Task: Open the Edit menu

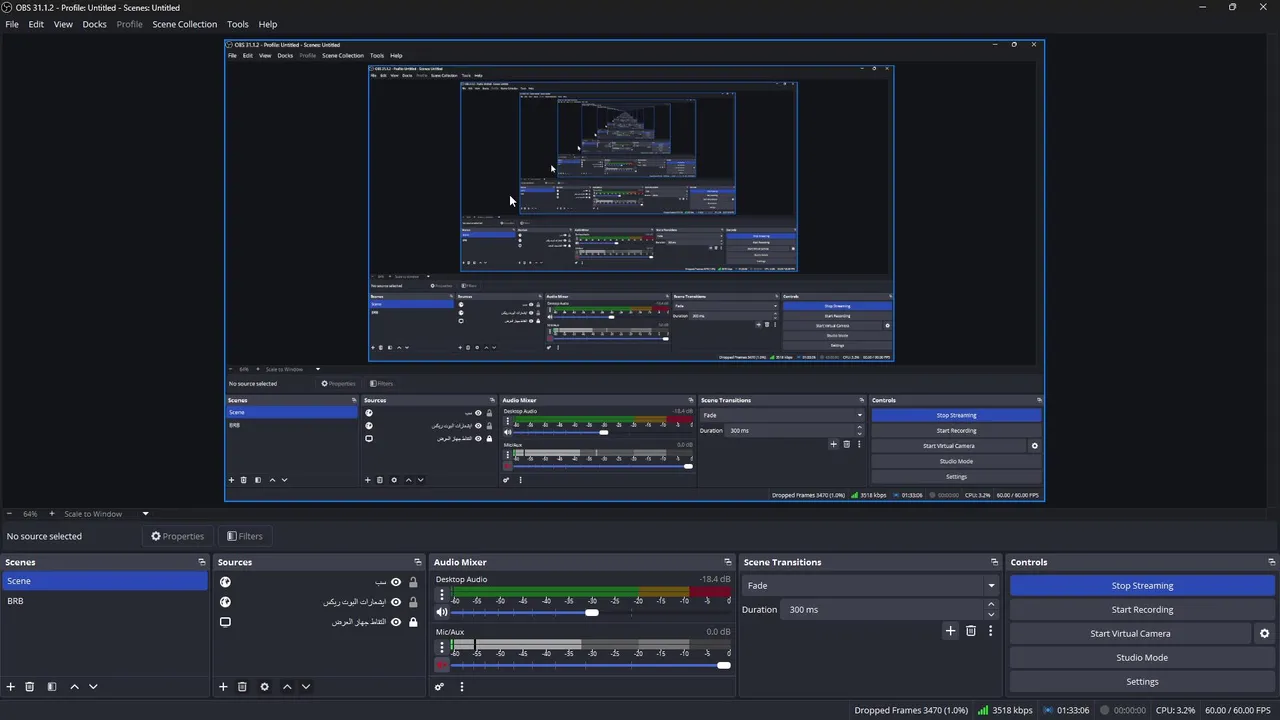Action: click(36, 24)
